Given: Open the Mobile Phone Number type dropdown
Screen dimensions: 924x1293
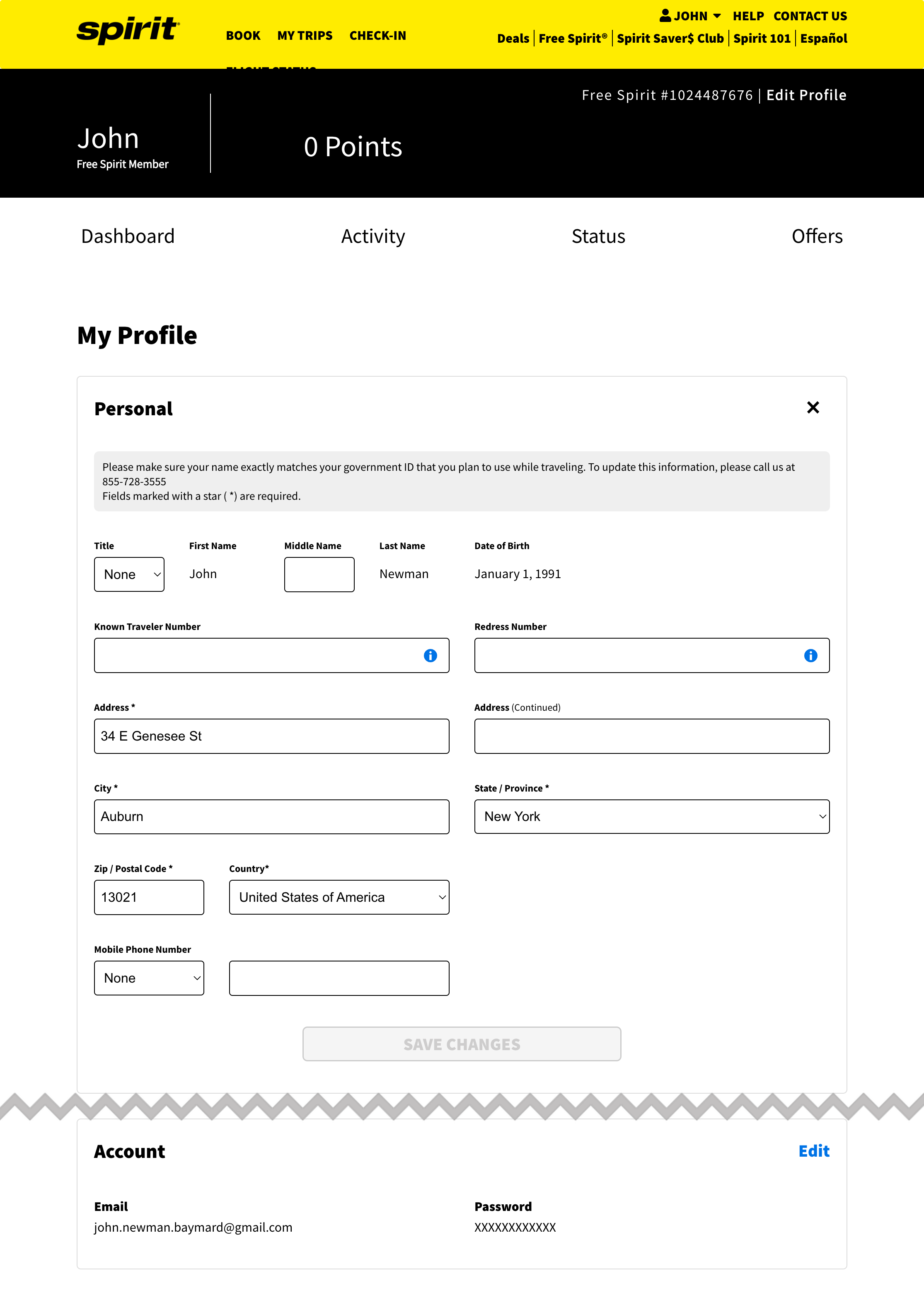Looking at the screenshot, I should coord(148,978).
